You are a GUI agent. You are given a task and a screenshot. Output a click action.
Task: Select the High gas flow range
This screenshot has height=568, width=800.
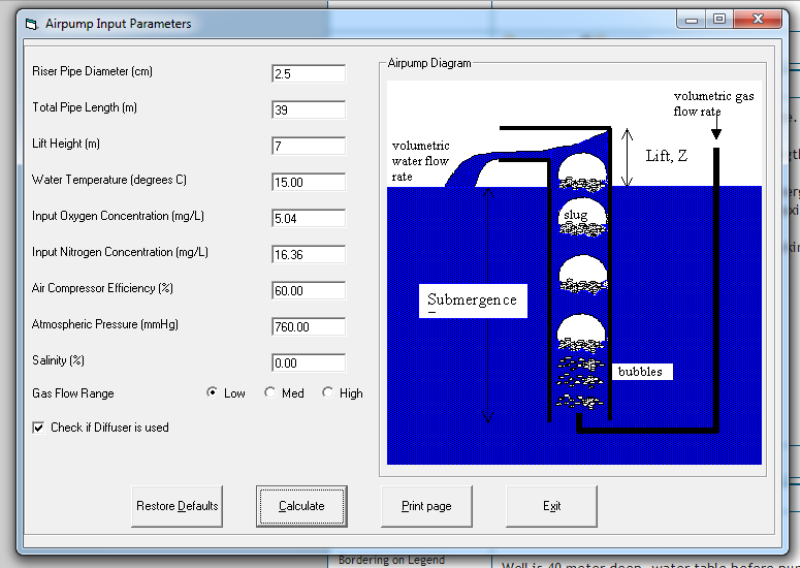328,393
